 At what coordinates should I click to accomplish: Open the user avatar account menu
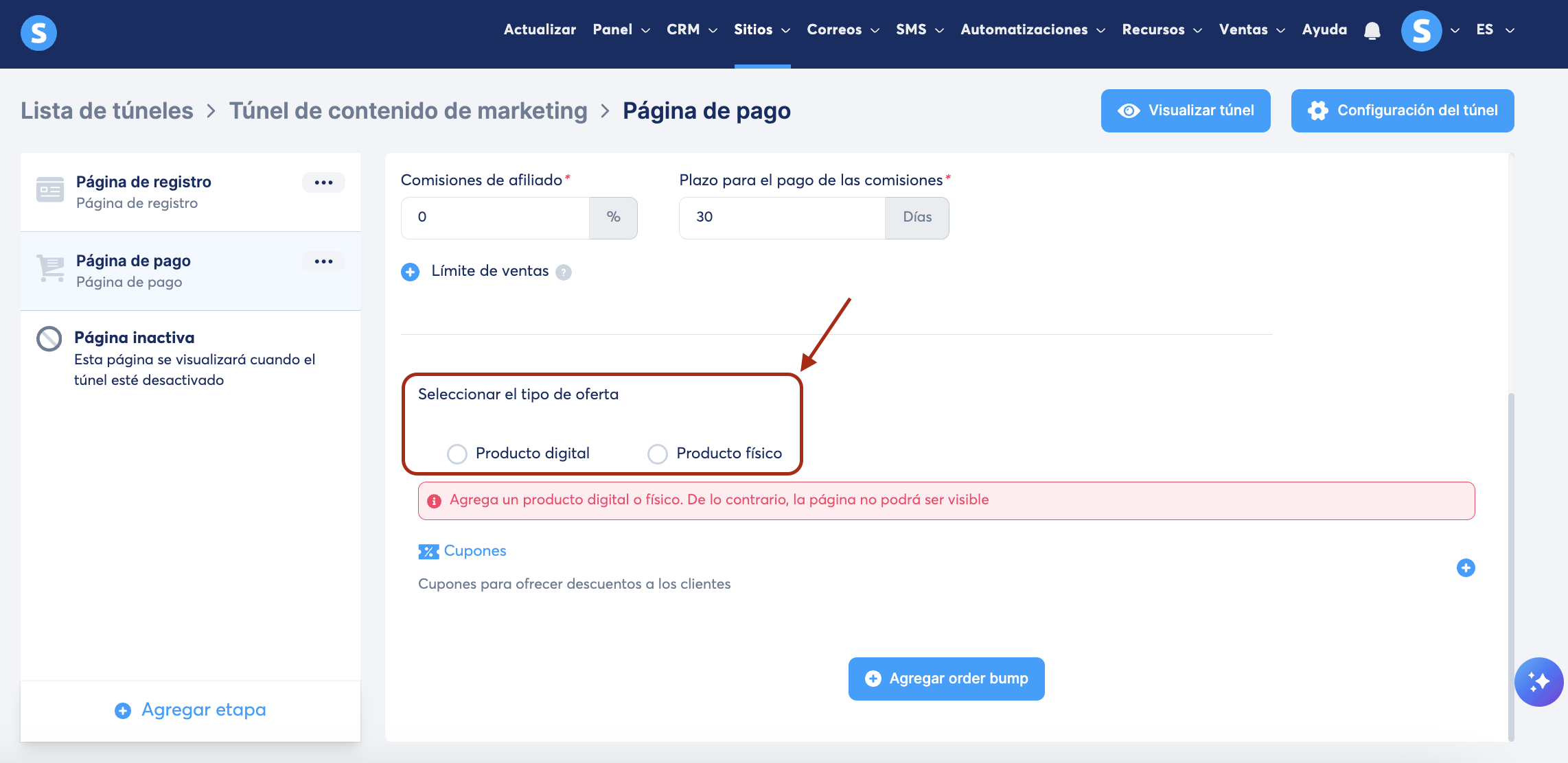[x=1421, y=30]
